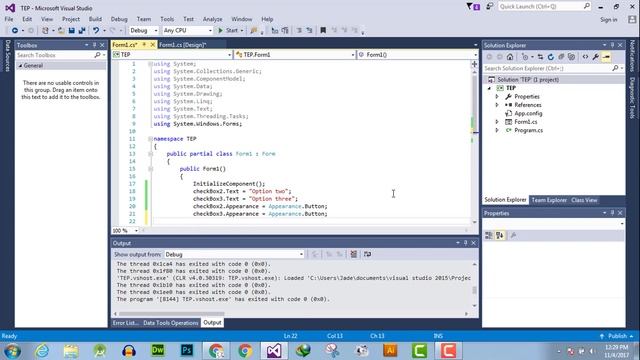Toggle auto-hide pin on Properties panel

tap(612, 213)
